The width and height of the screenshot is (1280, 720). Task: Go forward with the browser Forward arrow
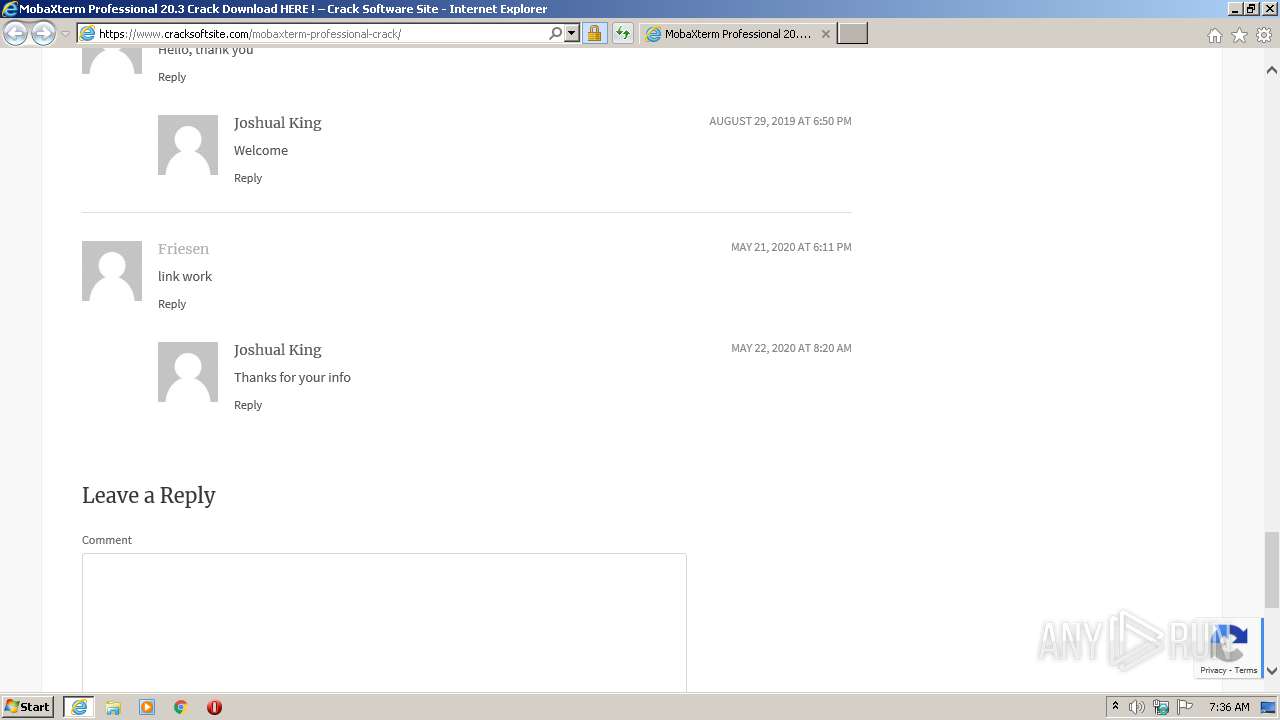click(x=43, y=34)
